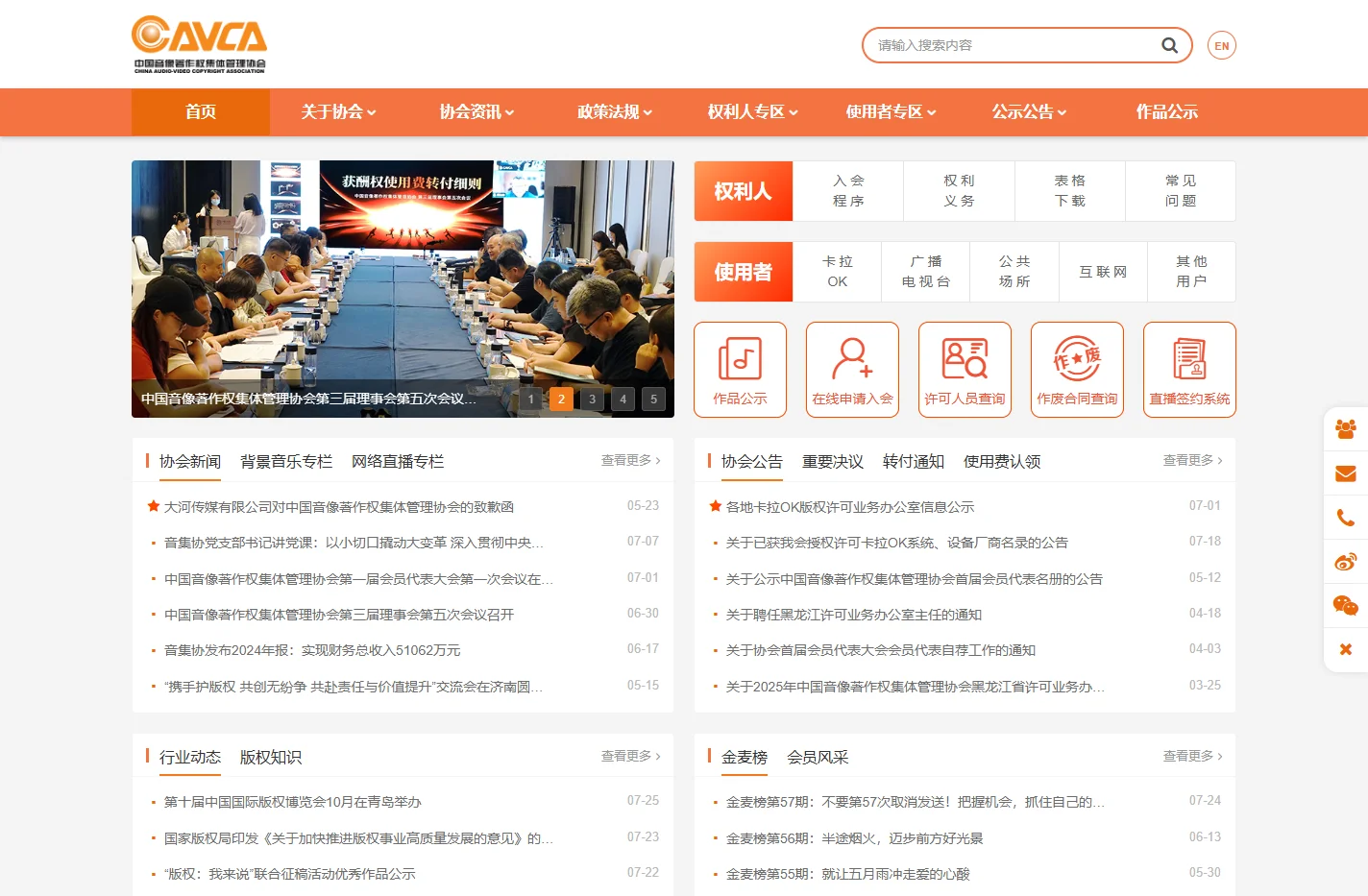The height and width of the screenshot is (896, 1368).
Task: Expand the 协会资讯 dropdown menu
Action: click(x=476, y=111)
